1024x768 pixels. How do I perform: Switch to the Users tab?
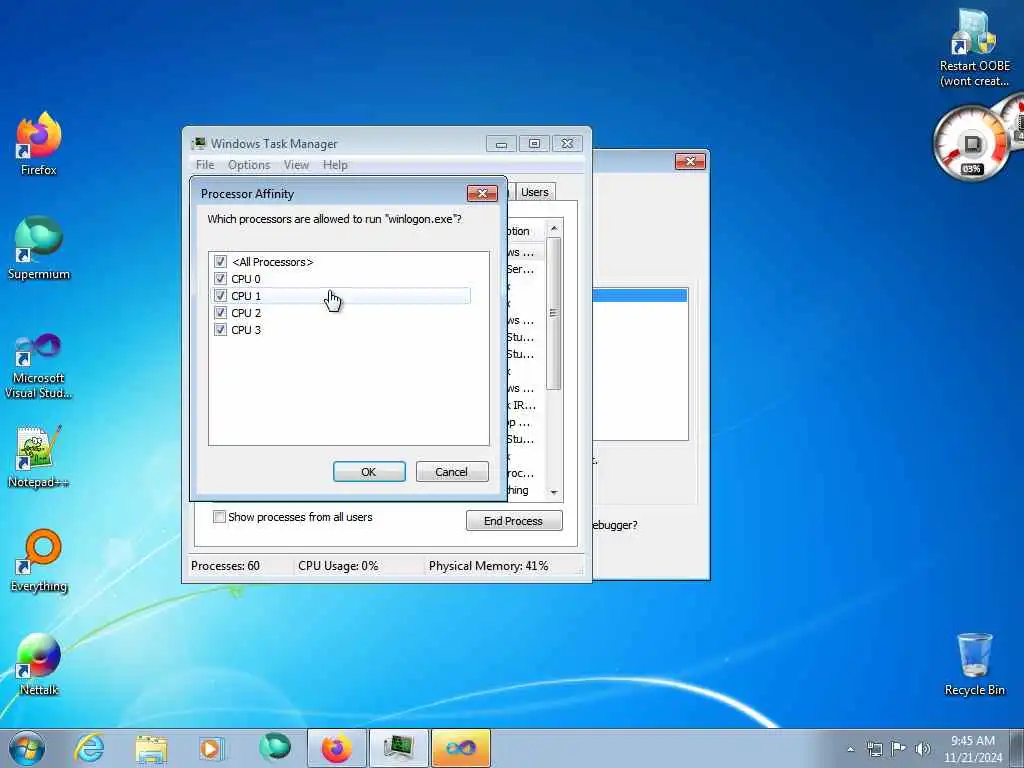point(535,192)
